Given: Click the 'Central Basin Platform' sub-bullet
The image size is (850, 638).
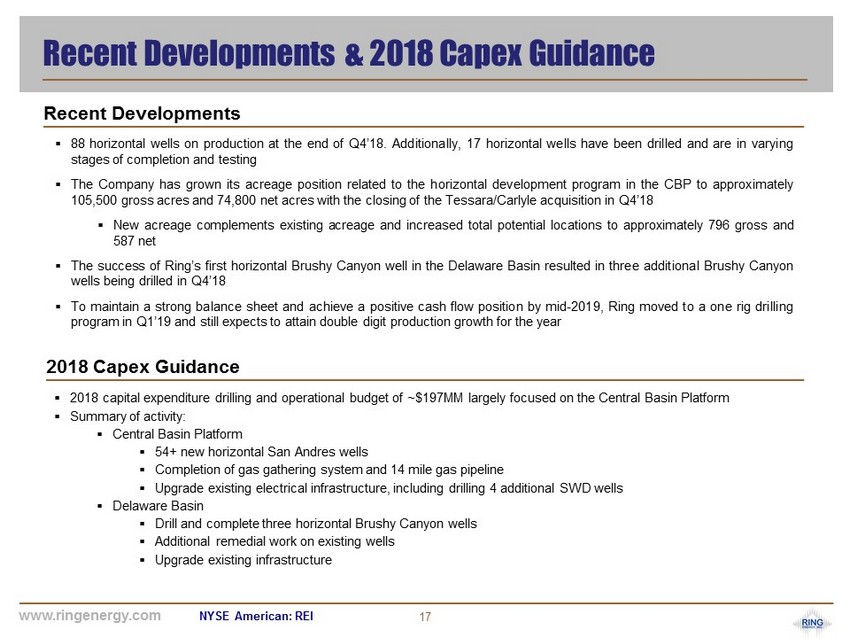Looking at the screenshot, I should 177,434.
